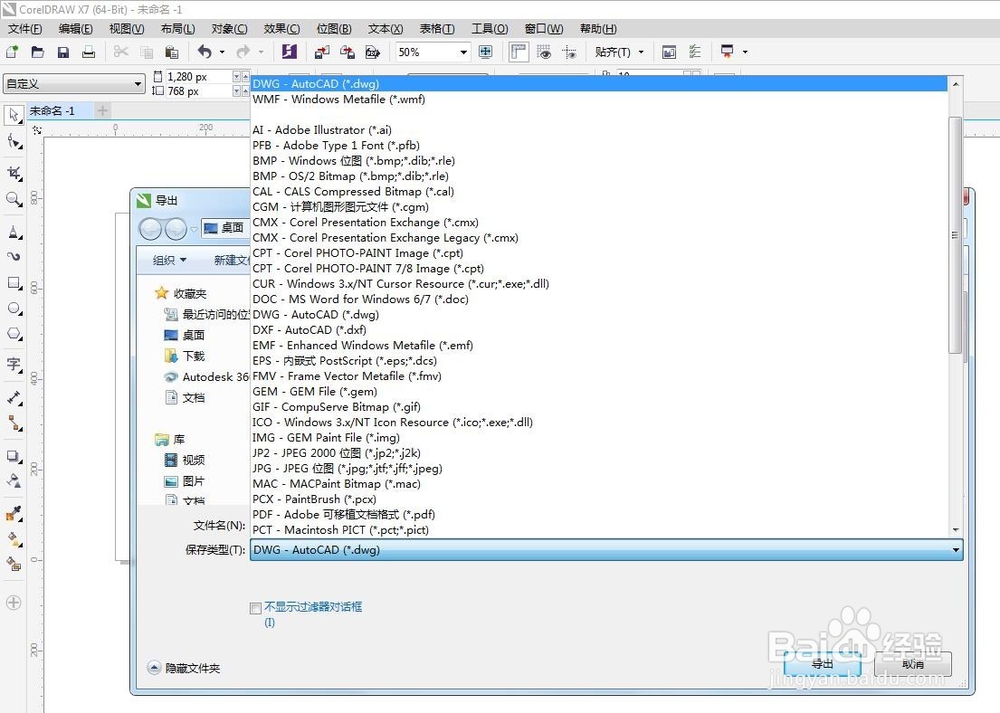Screen dimensions: 1000x713
Task: Select the Color eyedropper tool
Action: pyautogui.click(x=13, y=513)
